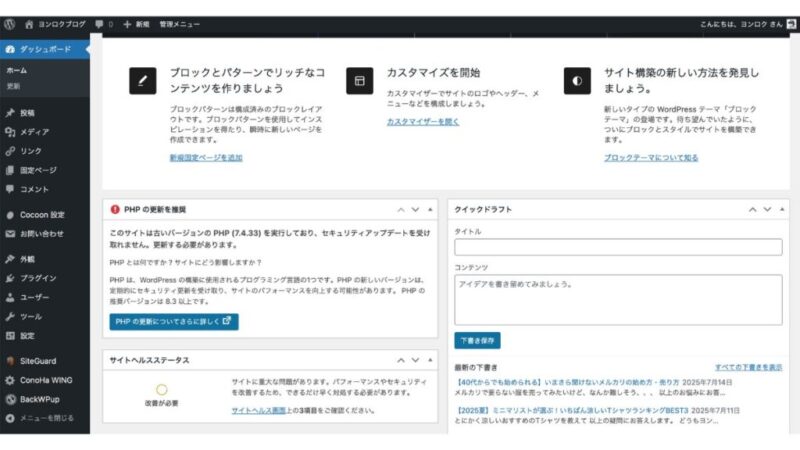Click the プラグイン plug icon in sidebar
800x450 pixels.
tap(10, 278)
